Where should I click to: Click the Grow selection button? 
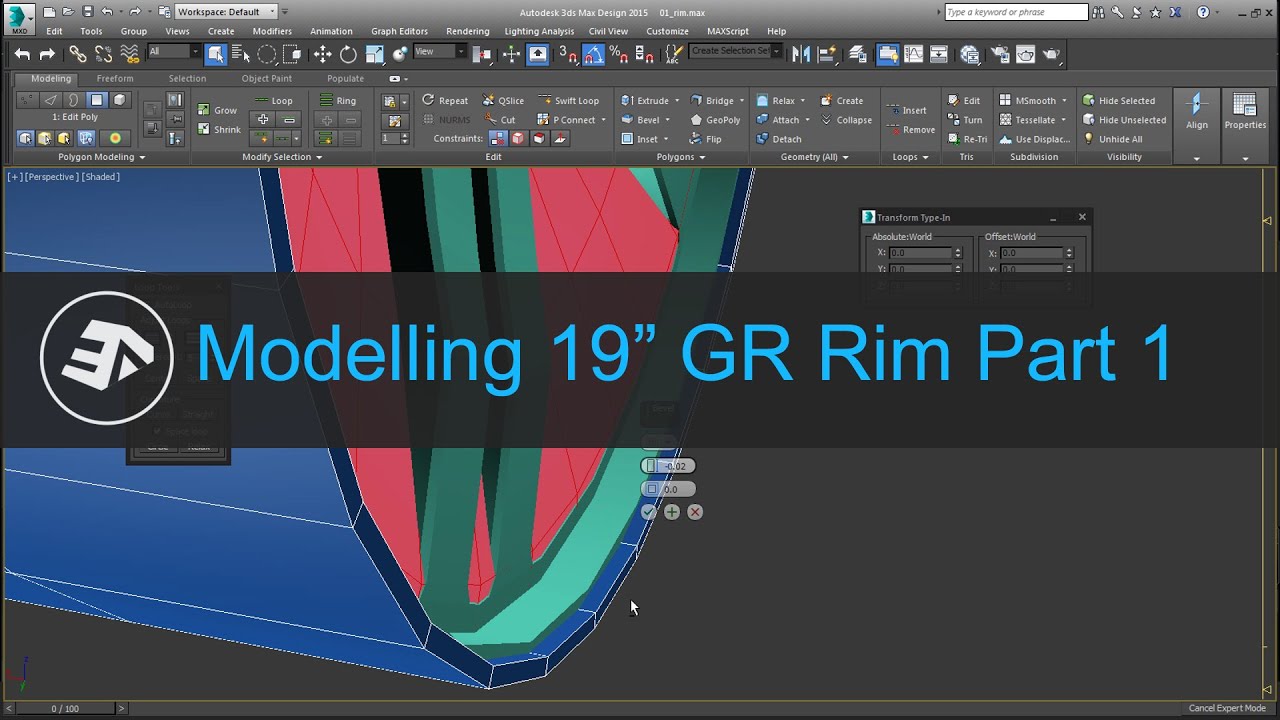218,110
